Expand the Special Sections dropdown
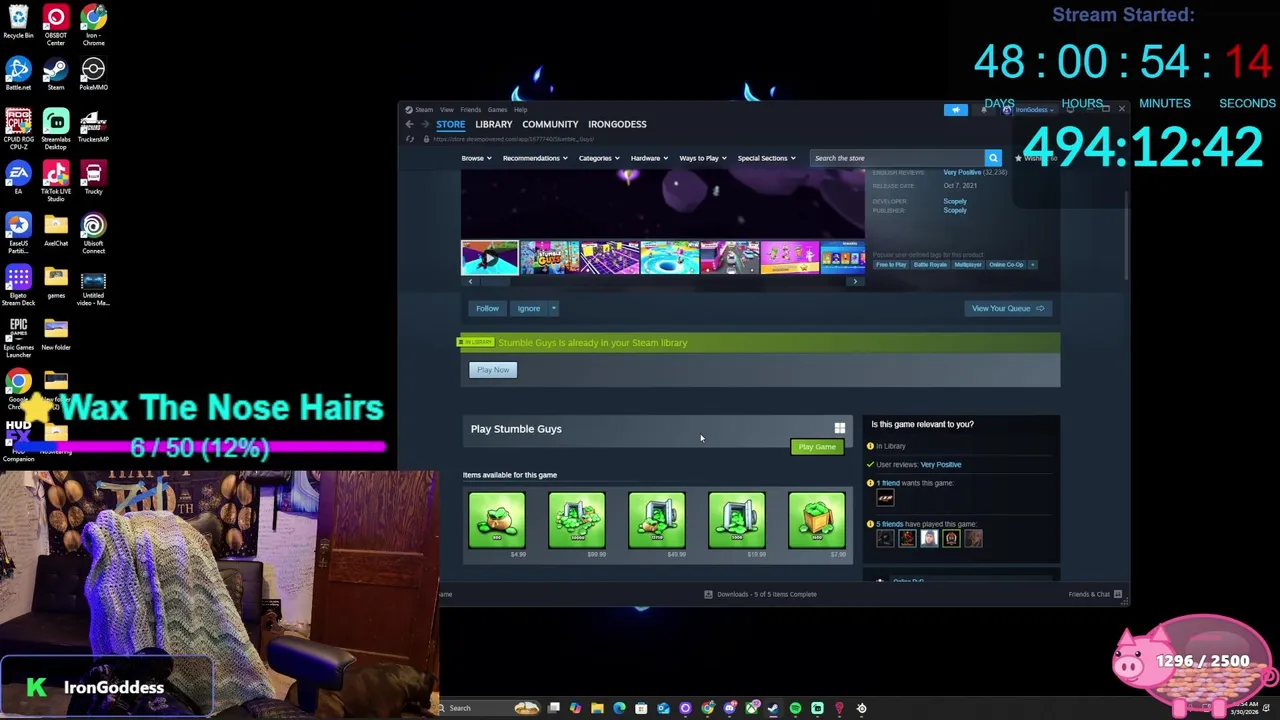 767,158
